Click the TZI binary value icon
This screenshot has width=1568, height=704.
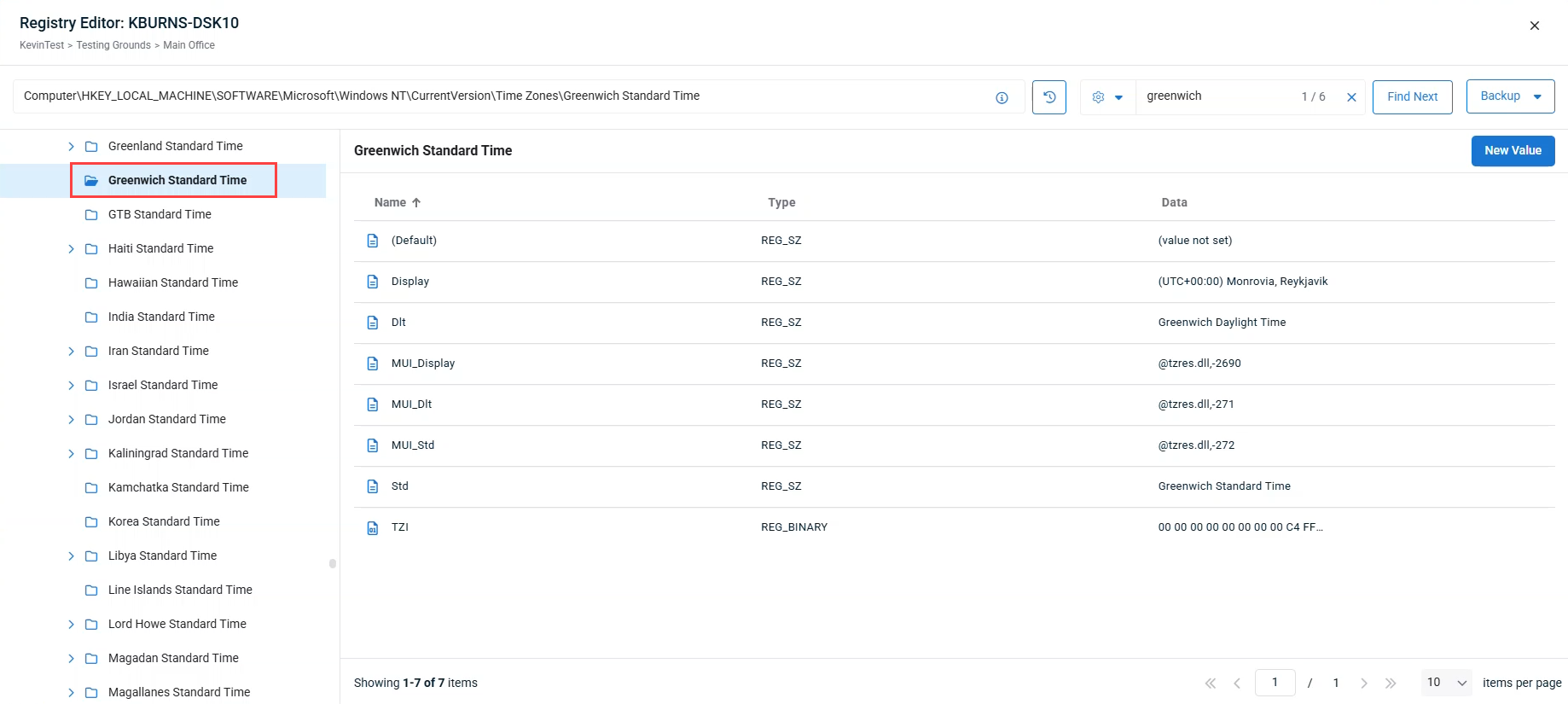coord(373,528)
